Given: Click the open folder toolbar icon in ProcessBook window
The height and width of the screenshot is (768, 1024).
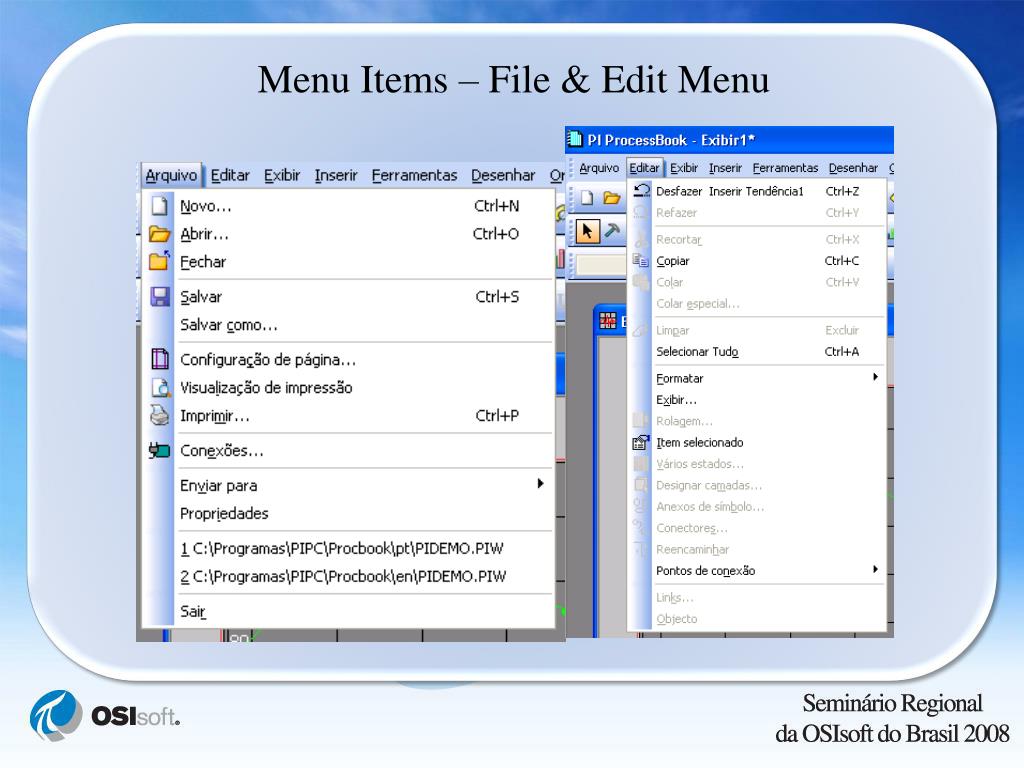Looking at the screenshot, I should point(611,197).
